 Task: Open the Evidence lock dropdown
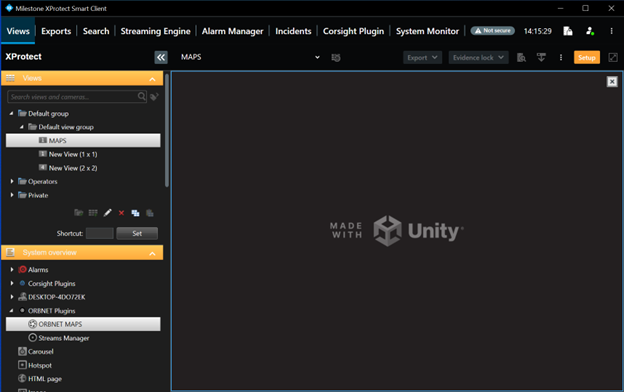point(478,57)
